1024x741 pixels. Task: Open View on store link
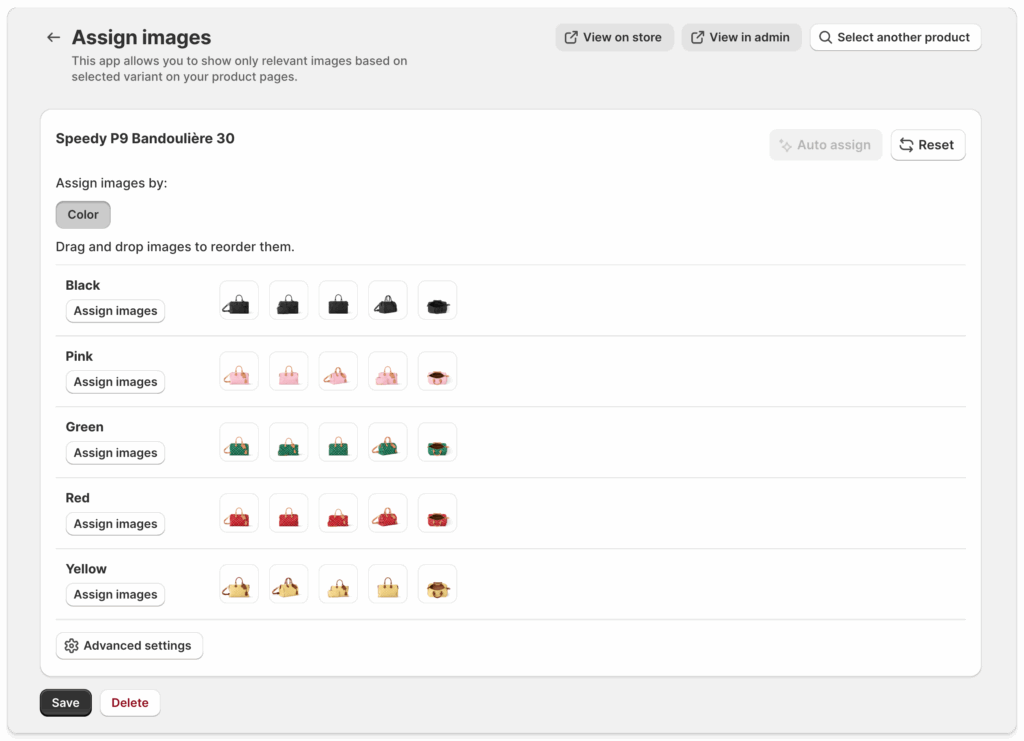614,37
